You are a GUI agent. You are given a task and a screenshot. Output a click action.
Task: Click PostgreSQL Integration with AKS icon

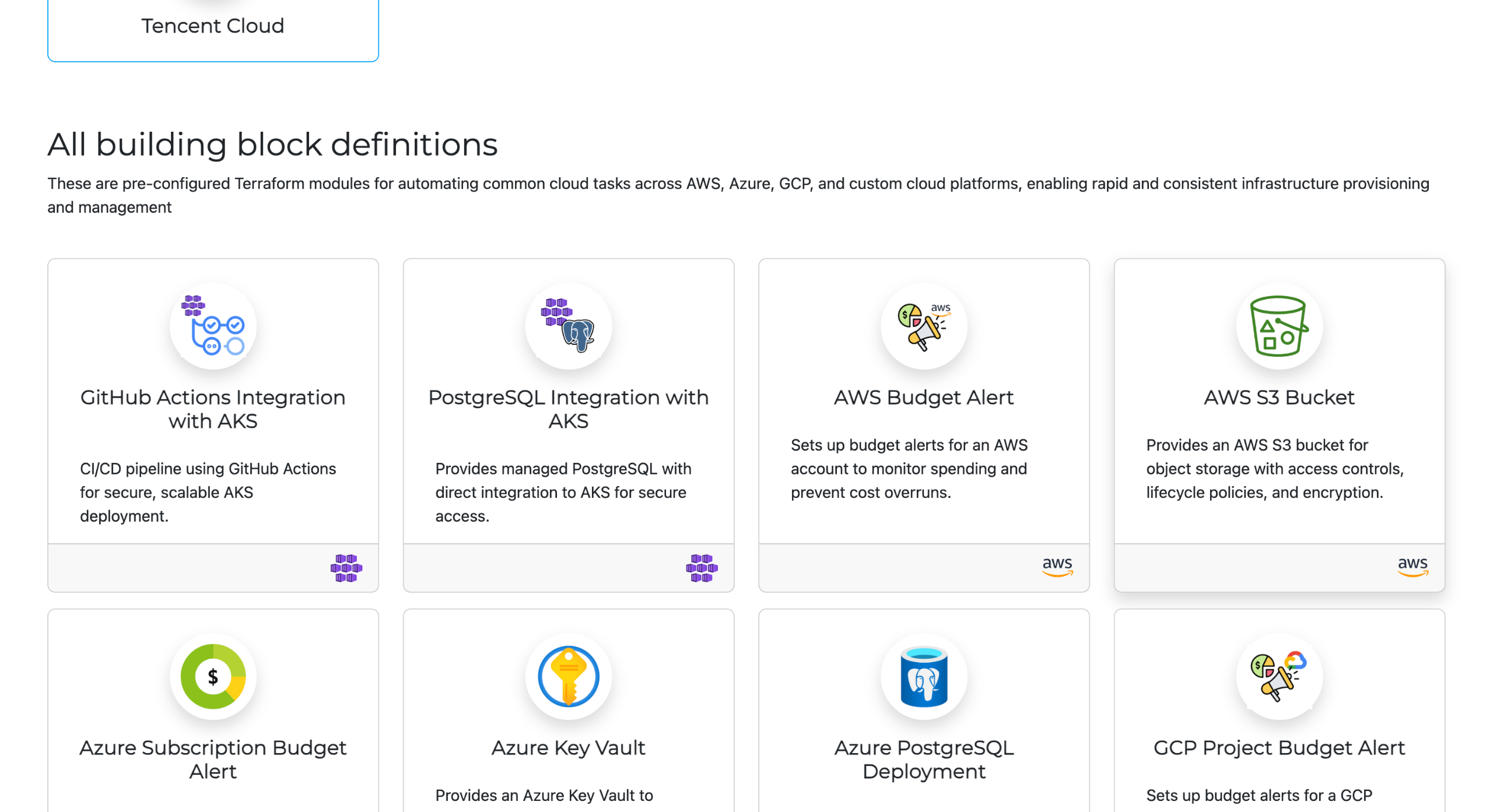568,326
